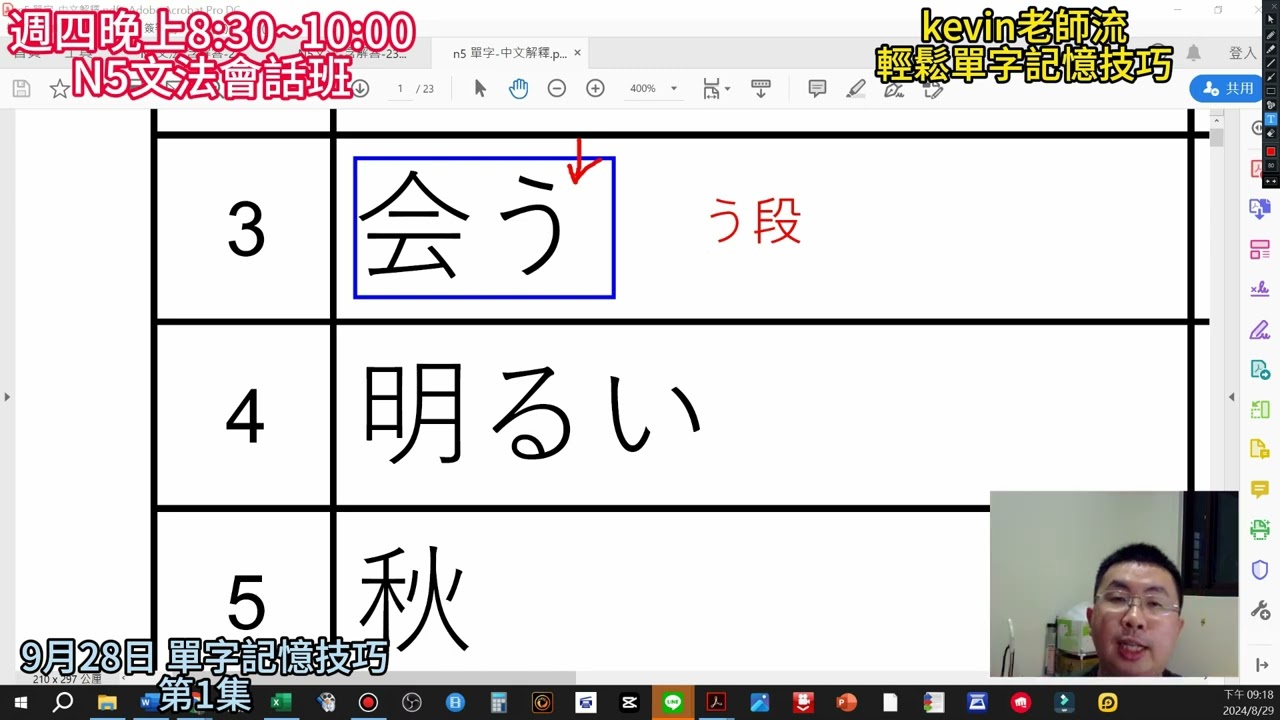Open the Export PDF tool in right panel

tap(1260, 209)
